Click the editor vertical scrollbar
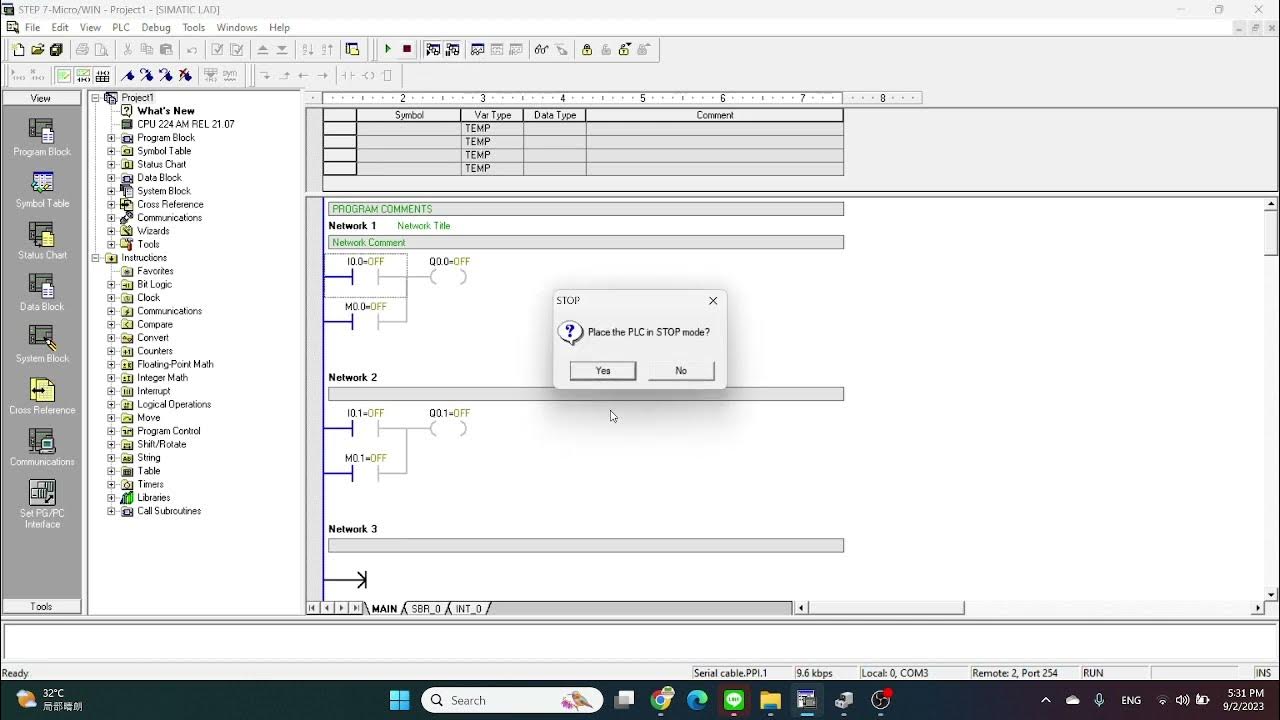The height and width of the screenshot is (720, 1280). point(1271,400)
